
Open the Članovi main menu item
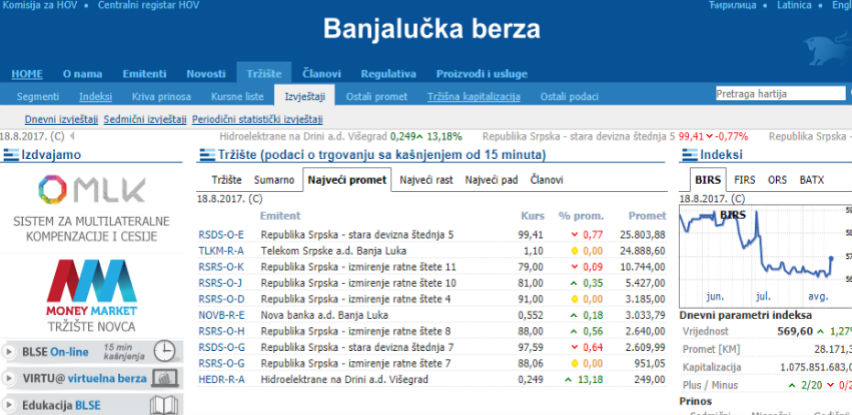322,74
